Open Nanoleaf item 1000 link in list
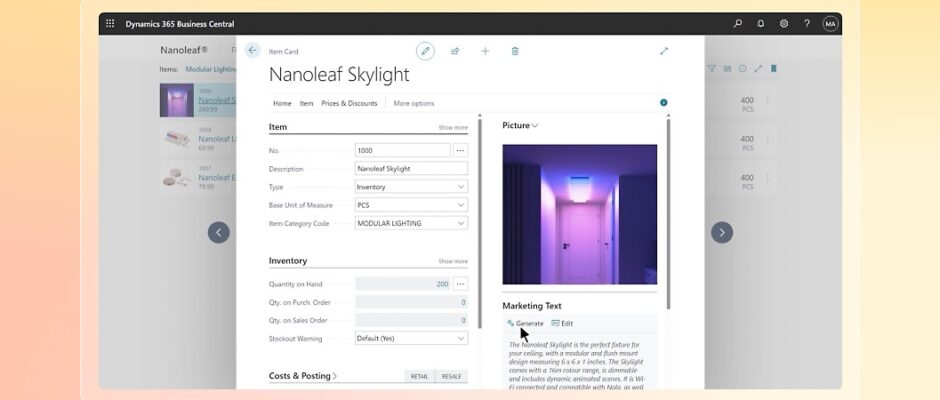Screen dimensions: 940x400 (217, 100)
